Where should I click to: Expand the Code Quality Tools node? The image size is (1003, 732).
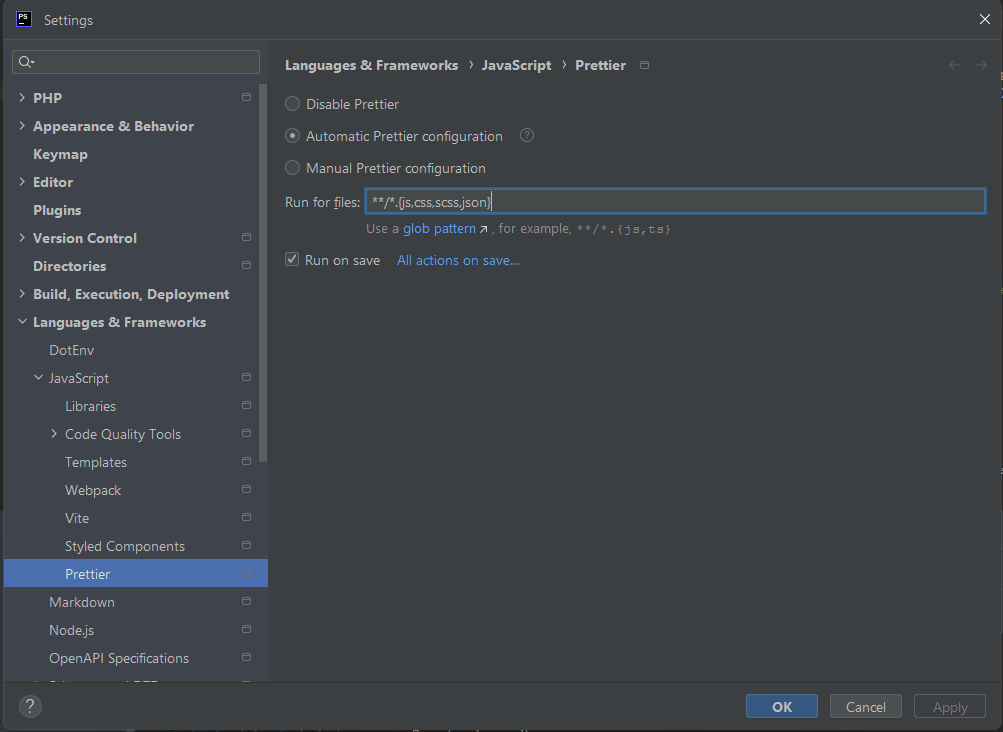pos(54,434)
